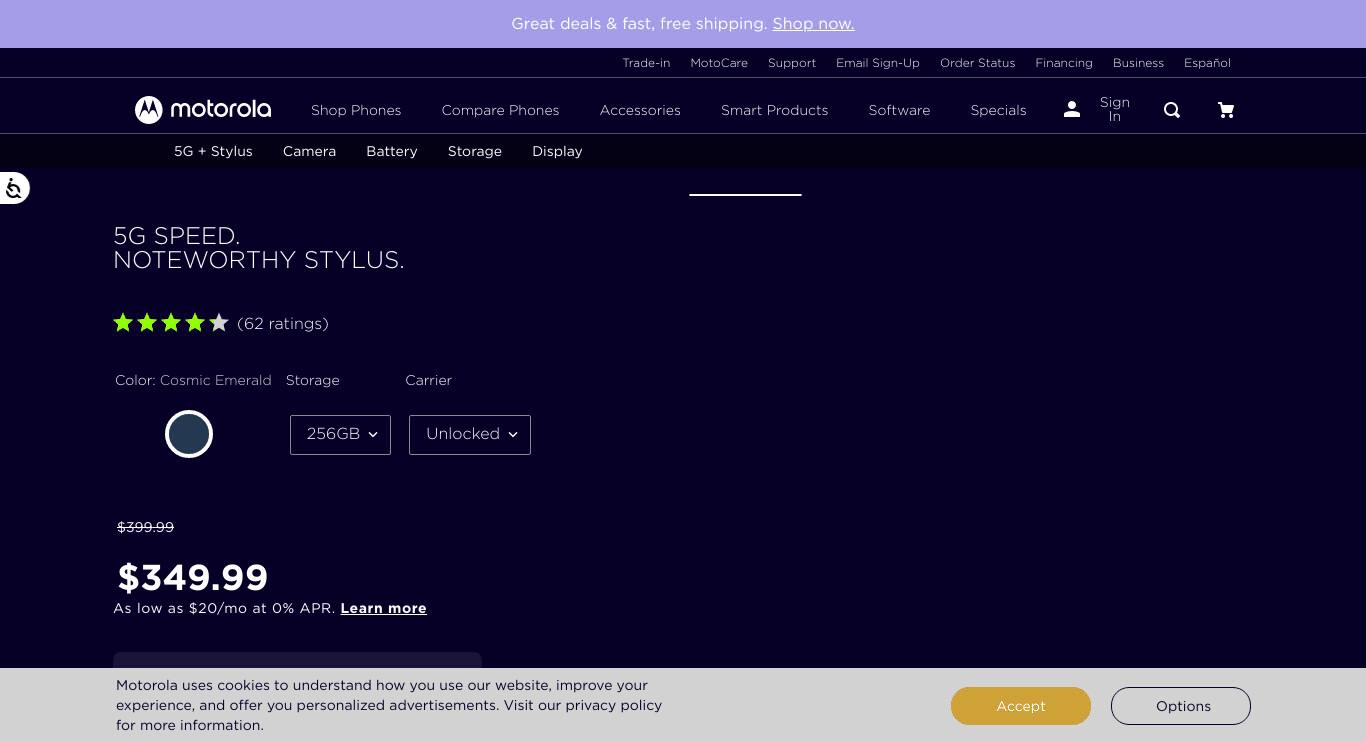
Task: Open the Smart Products menu
Action: pos(775,110)
